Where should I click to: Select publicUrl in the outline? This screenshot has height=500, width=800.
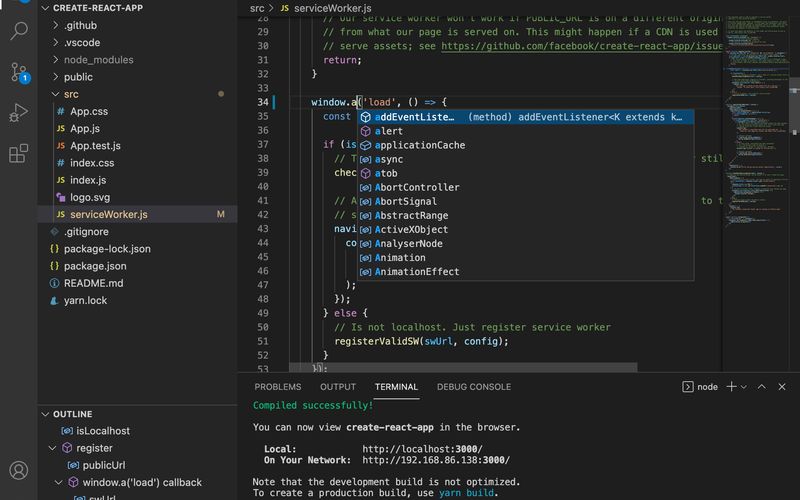click(x=137, y=465)
